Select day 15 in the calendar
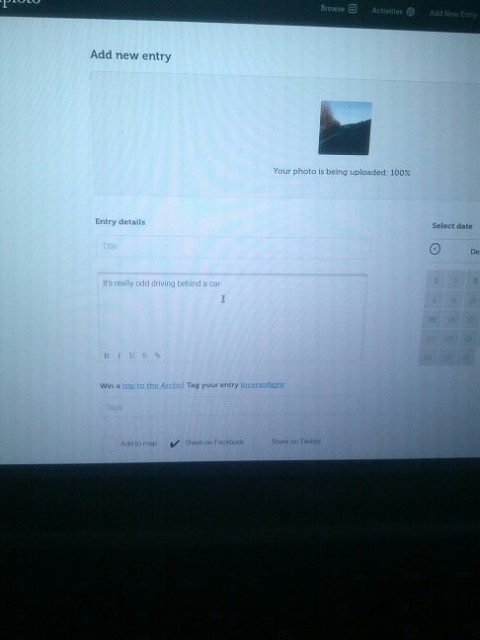Viewport: 480px width, 640px height. pyautogui.click(x=432, y=319)
